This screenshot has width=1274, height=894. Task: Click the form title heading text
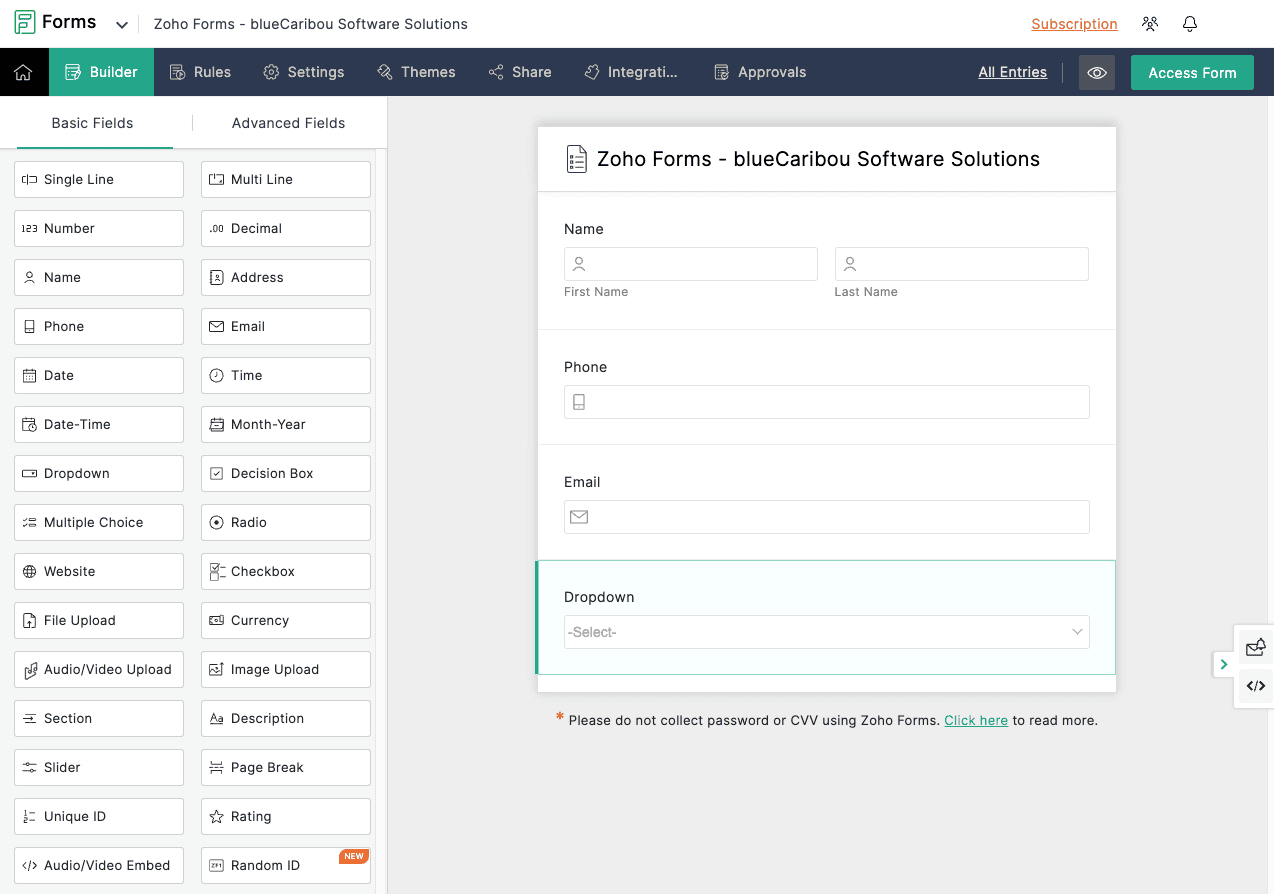[x=818, y=159]
